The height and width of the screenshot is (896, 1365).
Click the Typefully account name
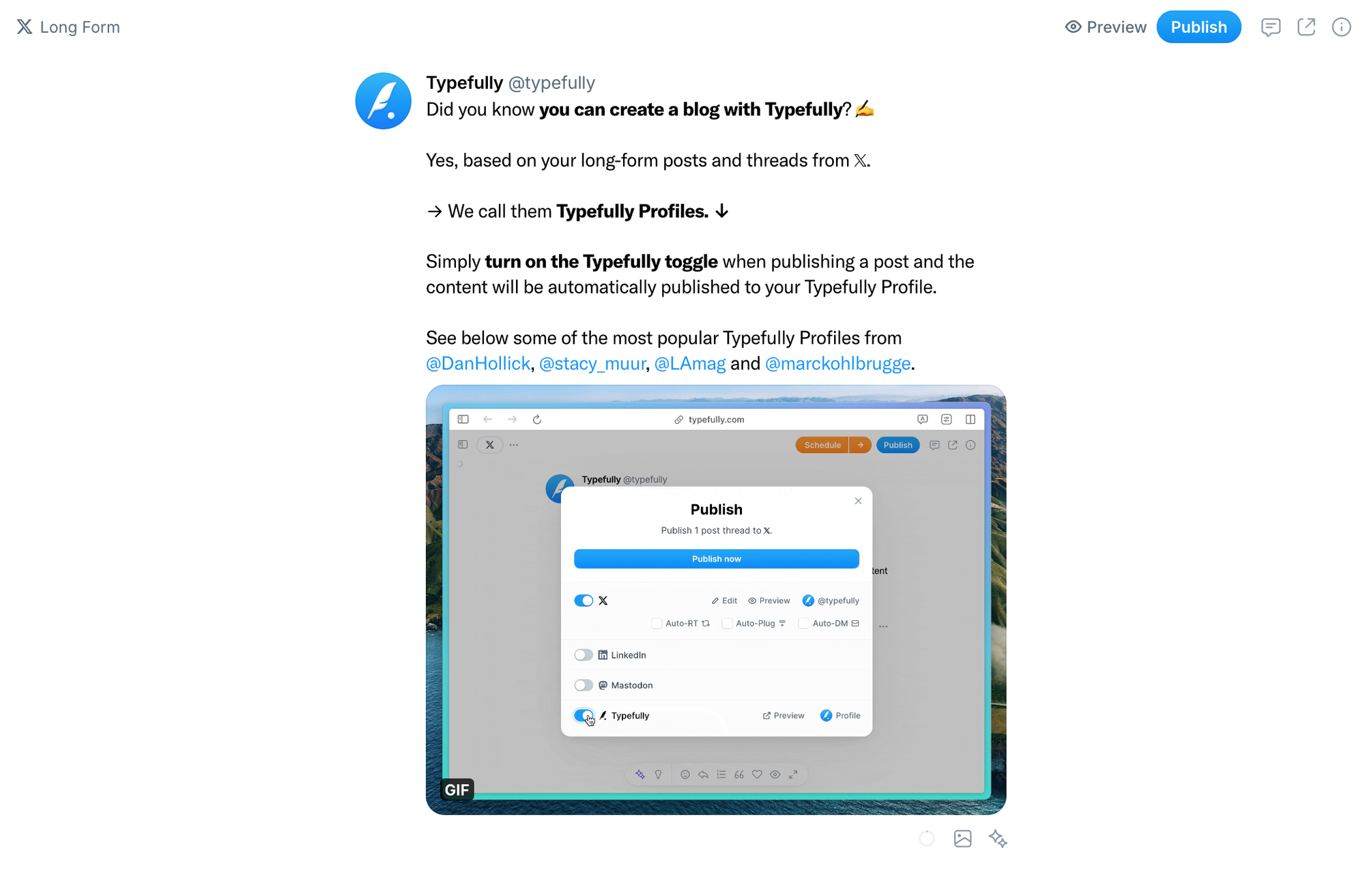464,83
